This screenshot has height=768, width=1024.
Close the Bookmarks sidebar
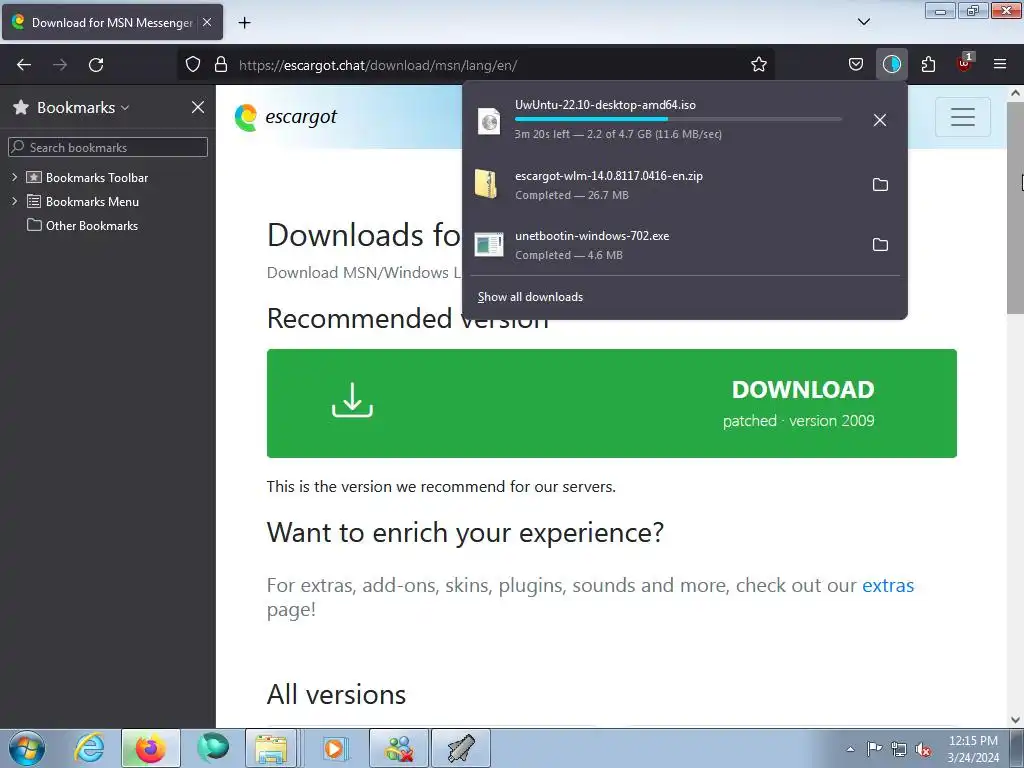pos(198,107)
